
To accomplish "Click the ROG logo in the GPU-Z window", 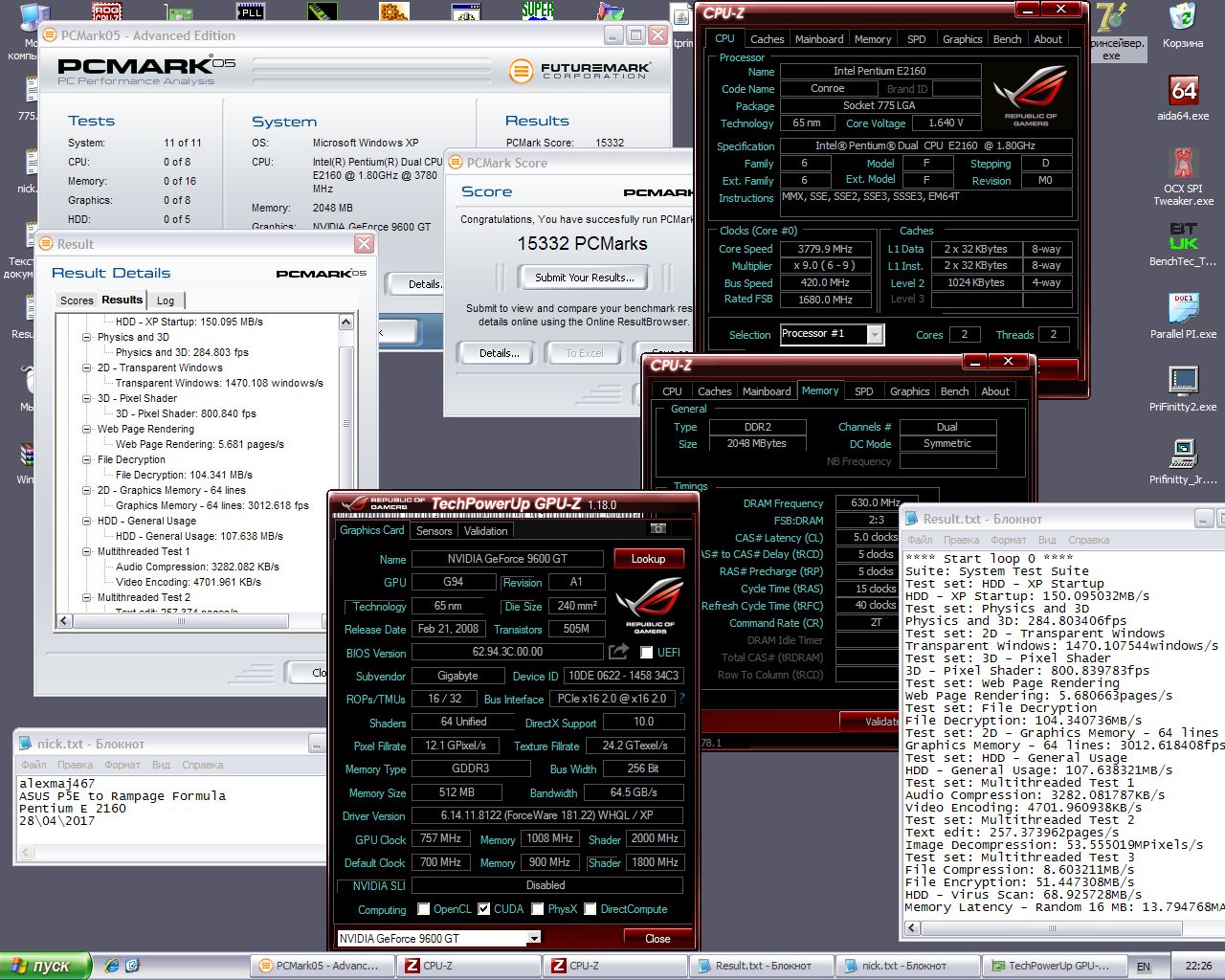I will [650, 605].
